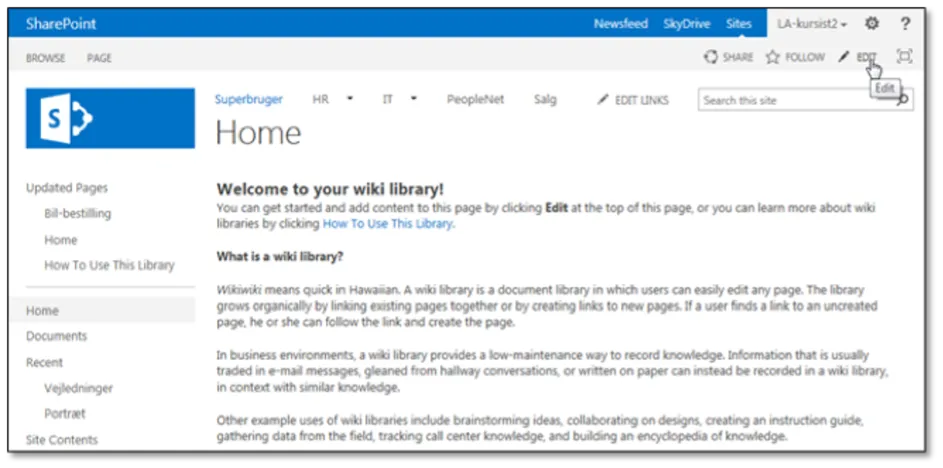Click Recent in the sidebar

44,362
